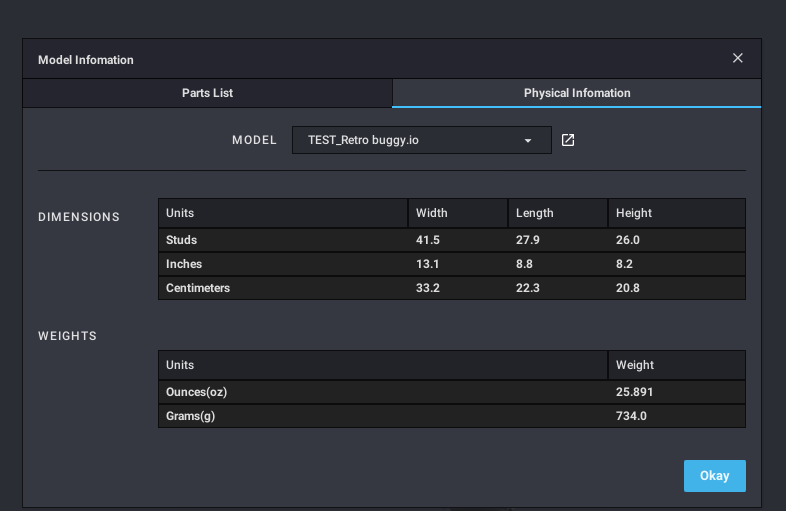Click the inches height value 8.2

tap(624, 264)
